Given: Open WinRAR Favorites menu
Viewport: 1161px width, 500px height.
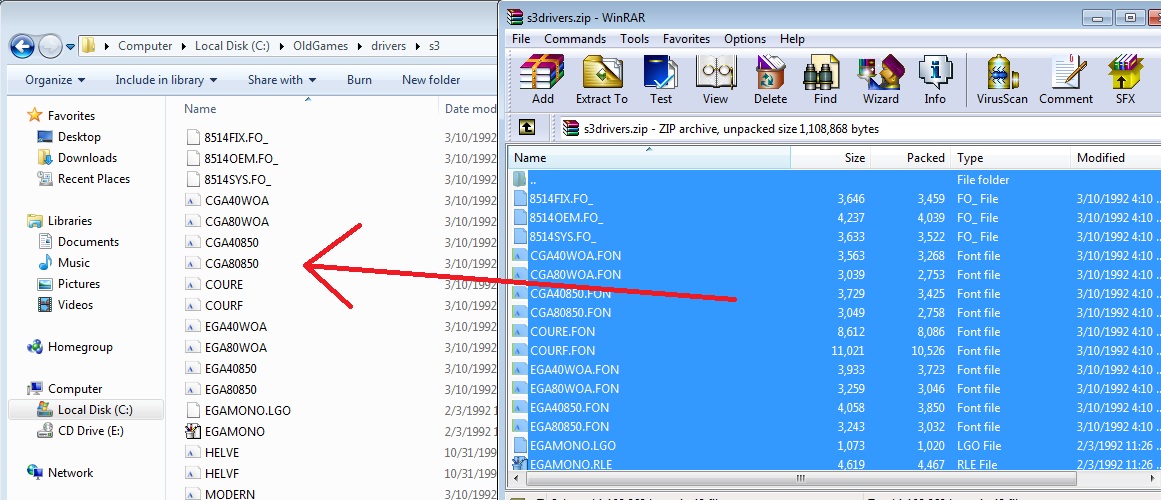Looking at the screenshot, I should [x=686, y=39].
